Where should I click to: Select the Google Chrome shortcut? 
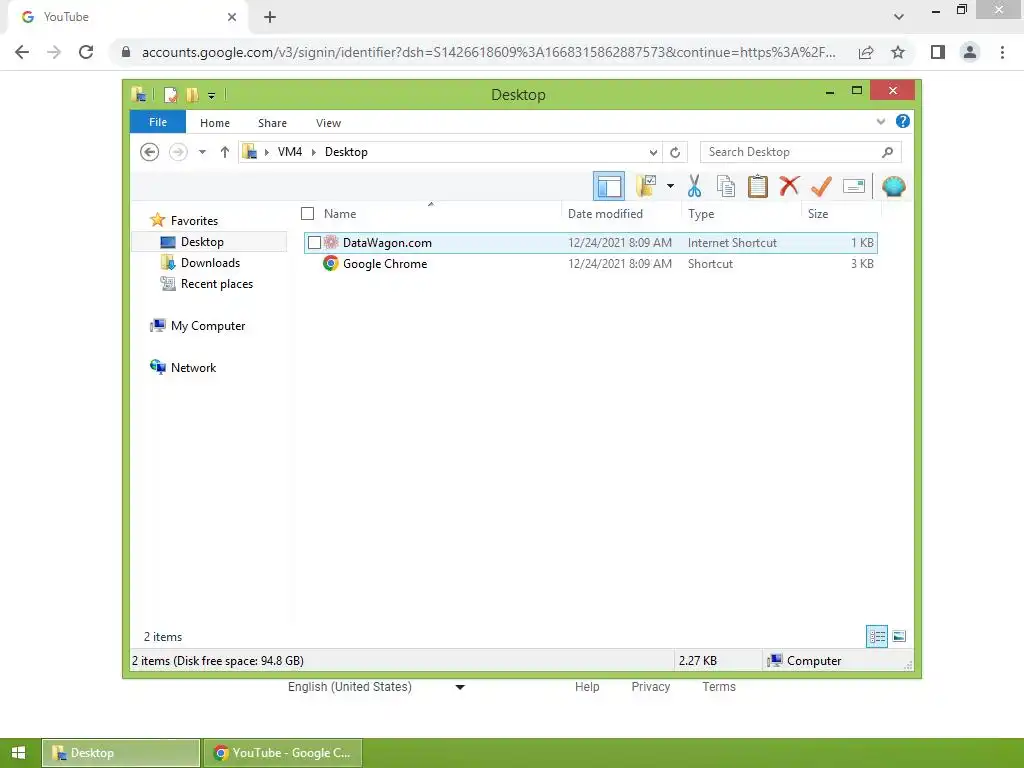(591, 264)
